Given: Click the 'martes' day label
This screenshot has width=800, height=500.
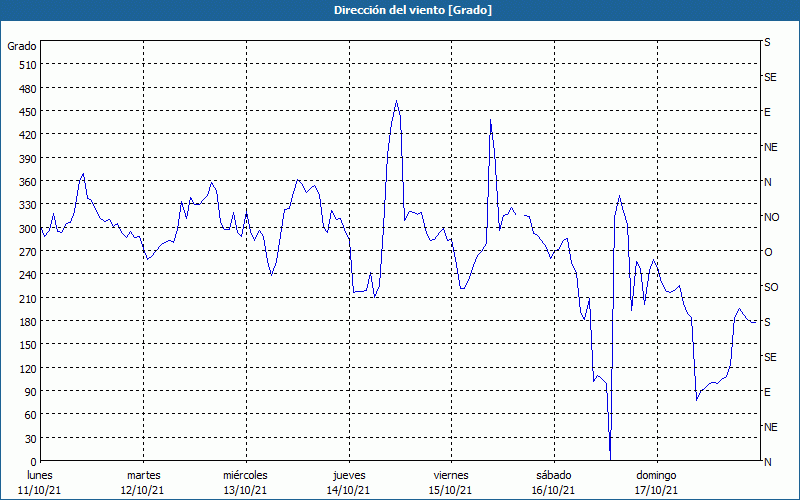Looking at the screenshot, I should coord(143,476).
